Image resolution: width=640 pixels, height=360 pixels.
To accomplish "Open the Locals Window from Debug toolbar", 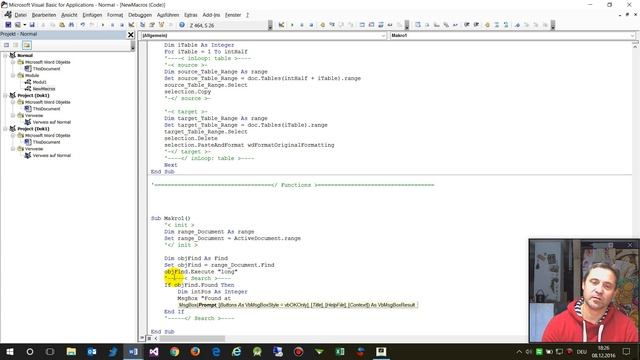I will tap(362, 25).
